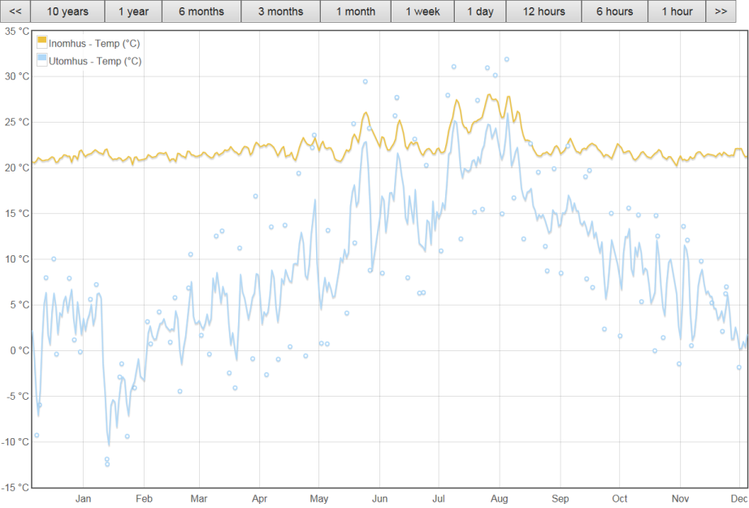Image resolution: width=749 pixels, height=508 pixels.
Task: Click the Dec label on the x-axis
Action: [x=739, y=498]
